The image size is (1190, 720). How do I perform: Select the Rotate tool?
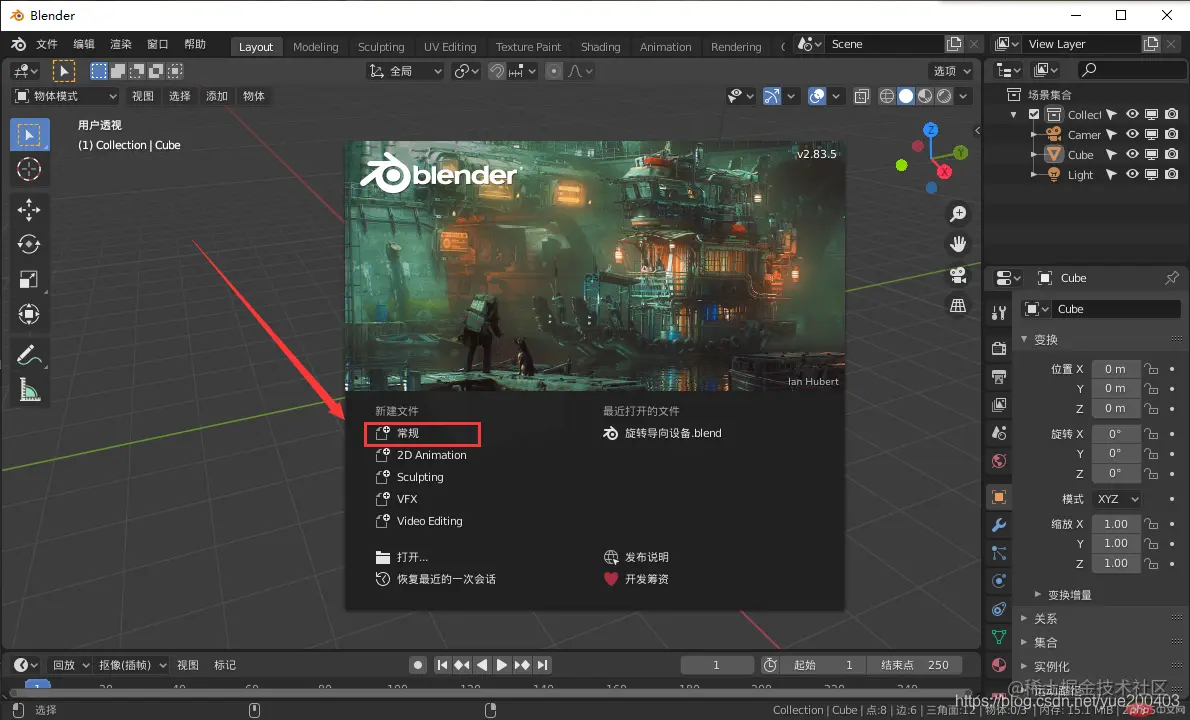pos(30,244)
